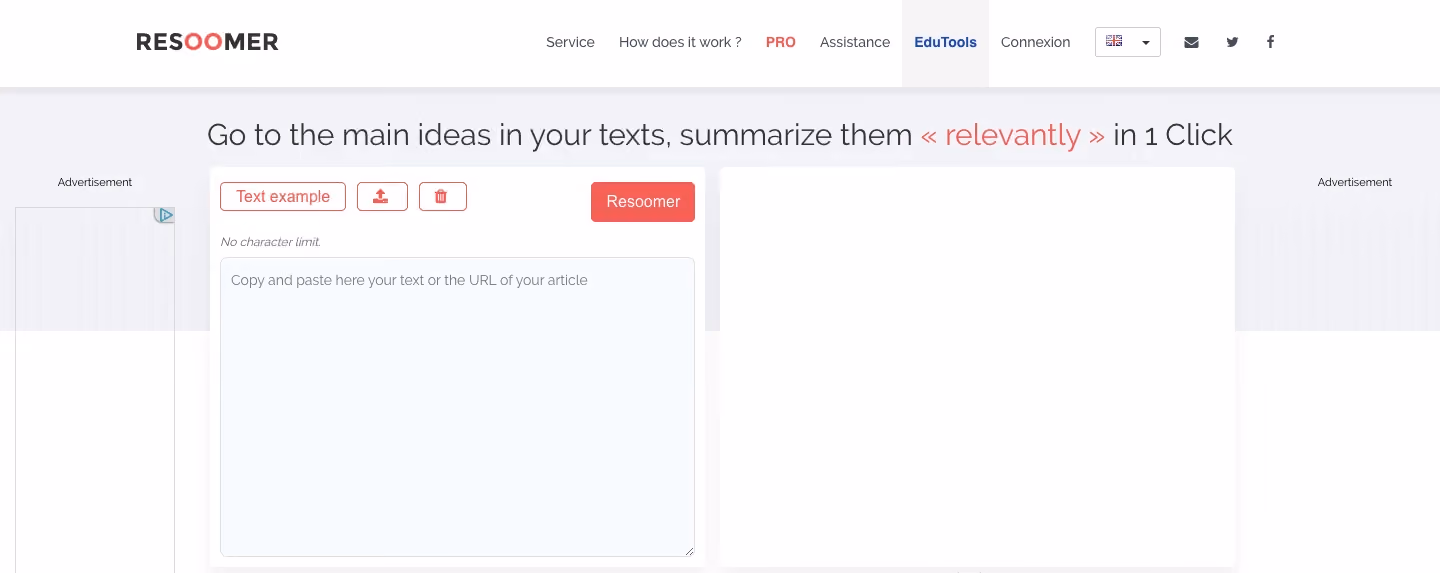Select the EduTools menu tab
This screenshot has width=1440, height=573.
point(945,43)
